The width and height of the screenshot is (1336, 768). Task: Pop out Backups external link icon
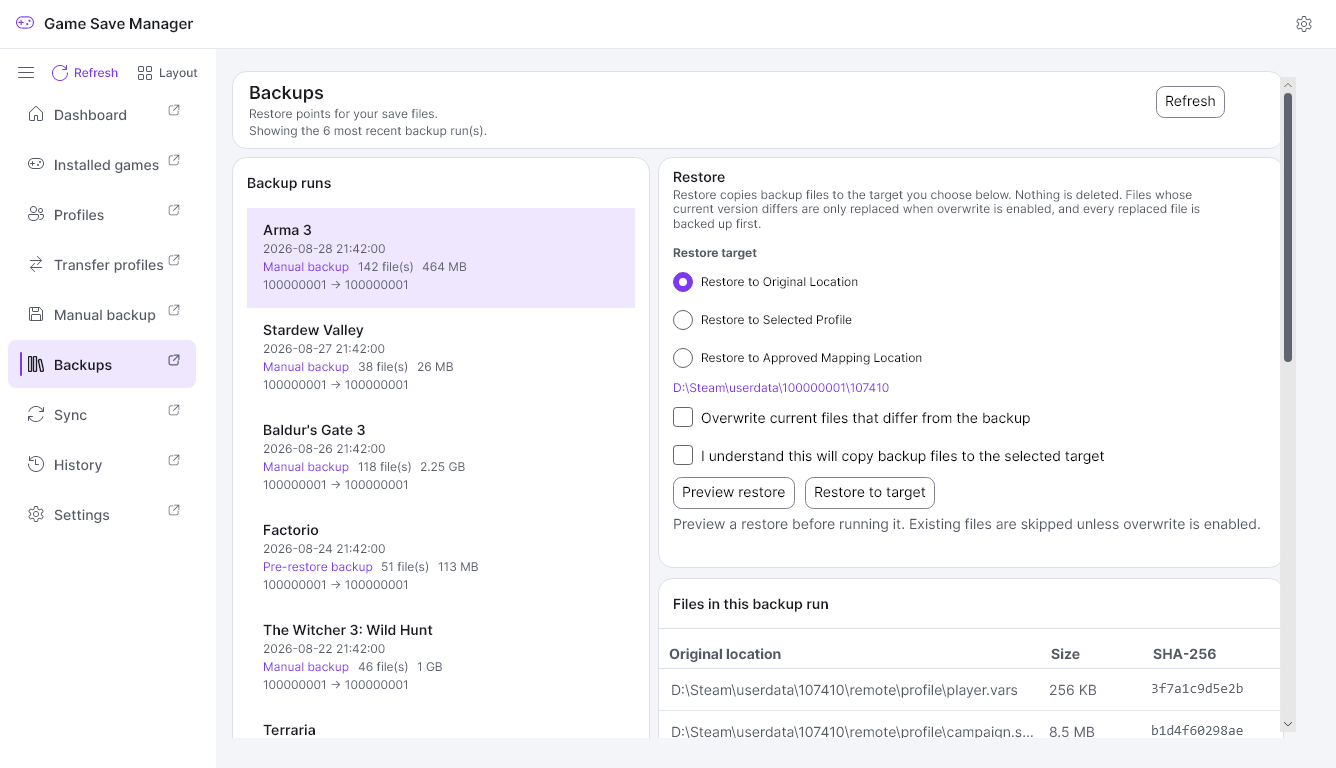[x=174, y=360]
